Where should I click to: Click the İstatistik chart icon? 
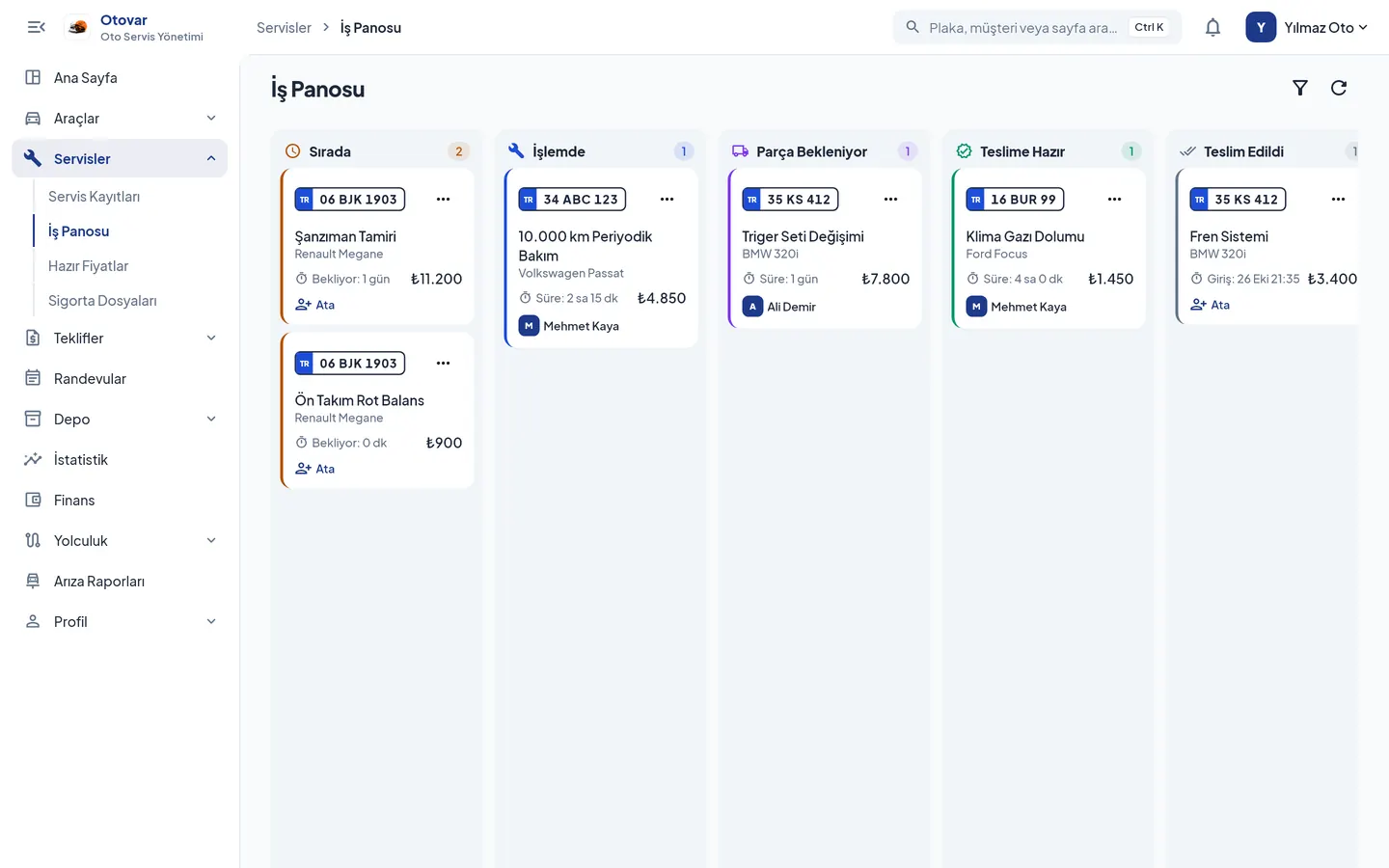click(x=33, y=459)
